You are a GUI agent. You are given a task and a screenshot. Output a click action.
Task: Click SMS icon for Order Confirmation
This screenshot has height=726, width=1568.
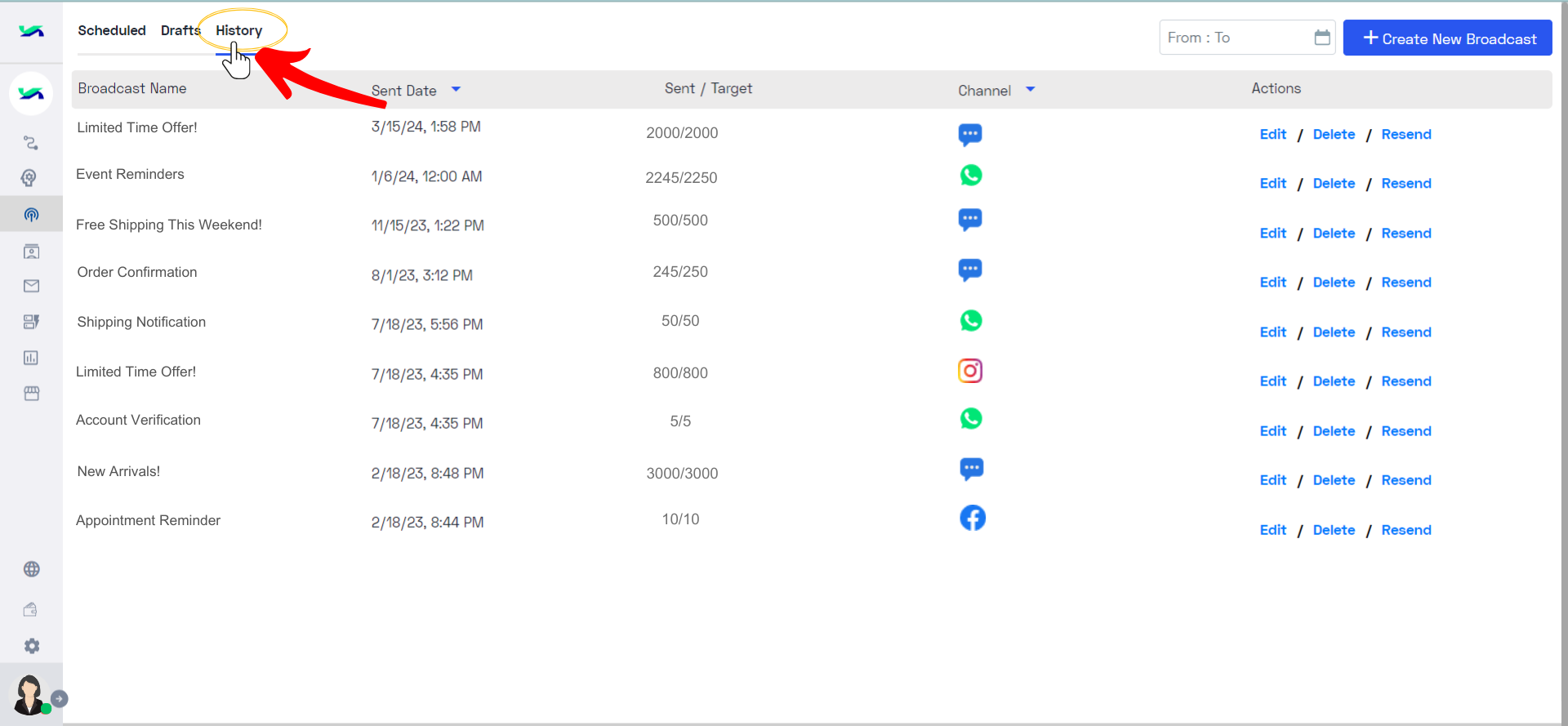point(970,269)
